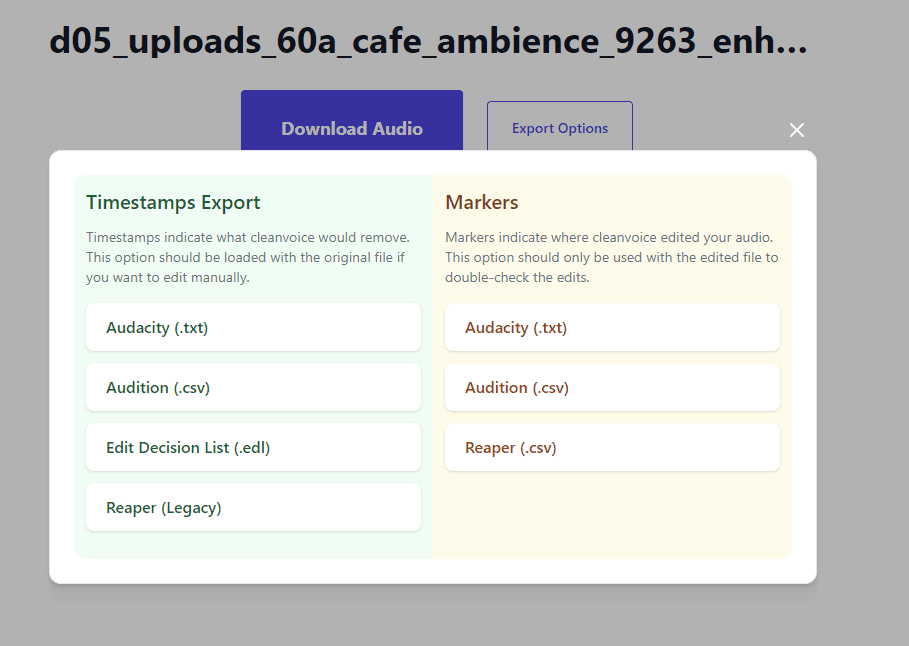The width and height of the screenshot is (909, 646).
Task: Choose Audition (.csv) under Timestamps Export
Action: 253,387
